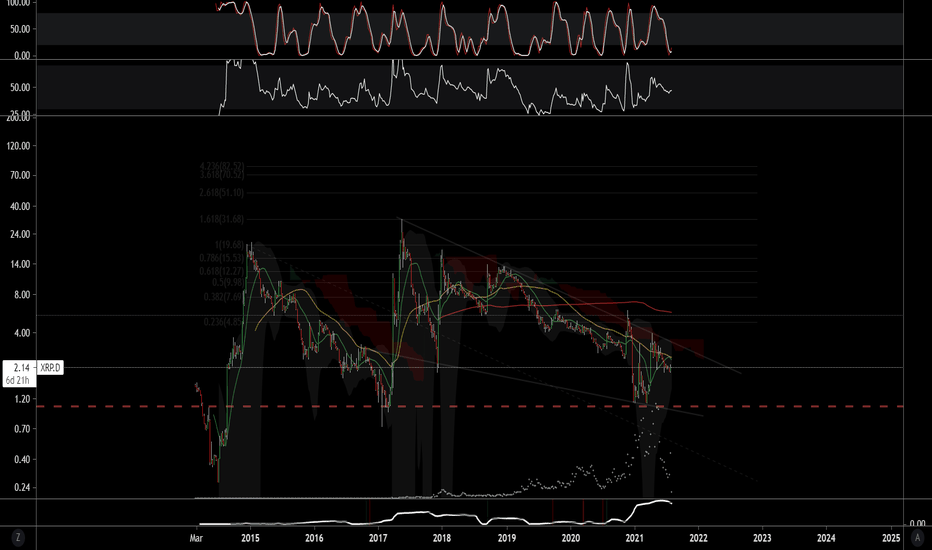Select the 1.618(31.68) Fibonacci level label
The image size is (932, 550).
222,219
